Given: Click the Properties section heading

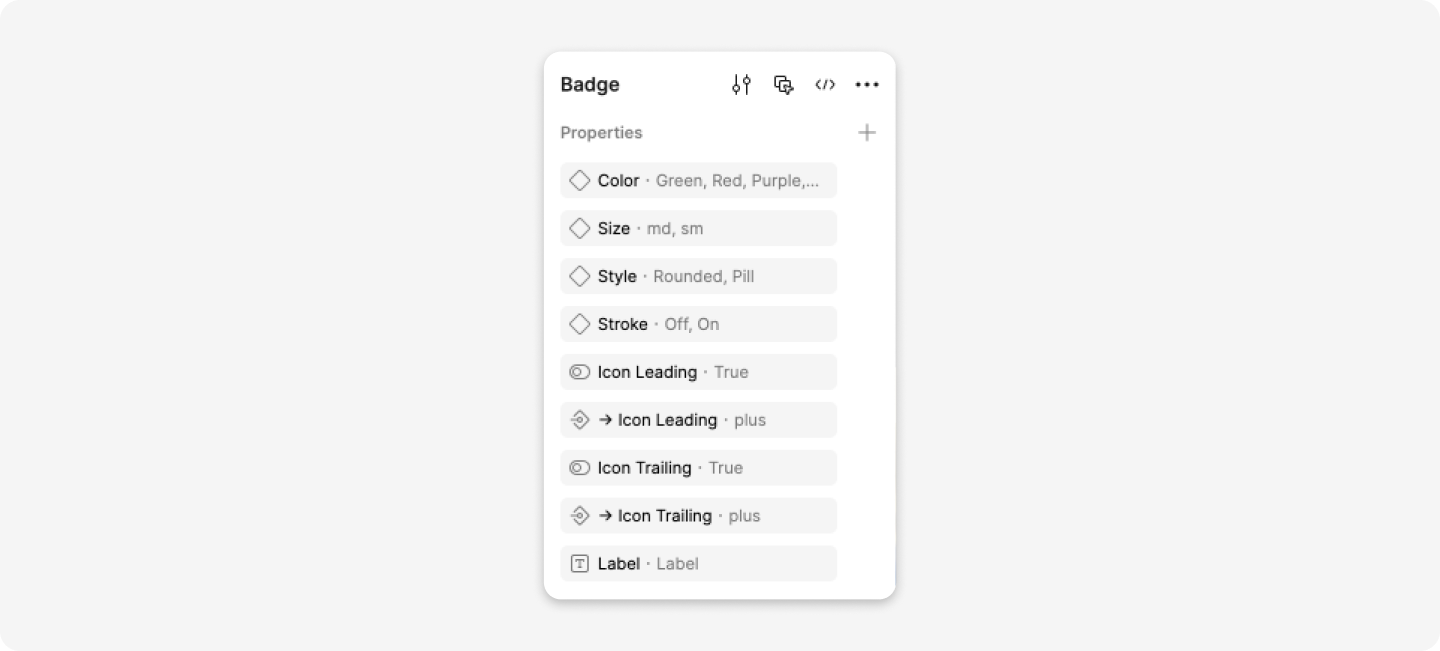Looking at the screenshot, I should point(601,132).
